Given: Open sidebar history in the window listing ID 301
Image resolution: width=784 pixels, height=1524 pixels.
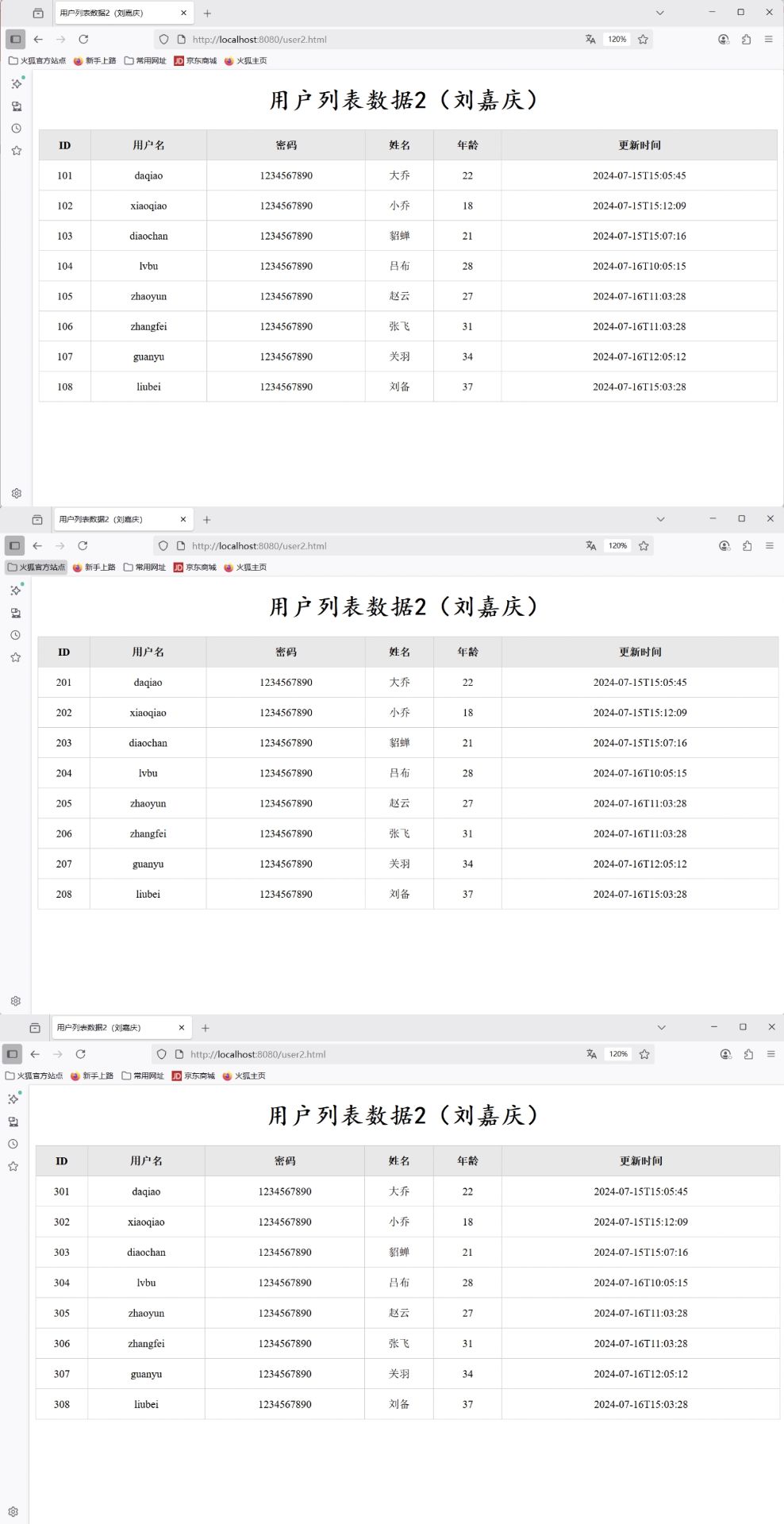Looking at the screenshot, I should tap(13, 1144).
